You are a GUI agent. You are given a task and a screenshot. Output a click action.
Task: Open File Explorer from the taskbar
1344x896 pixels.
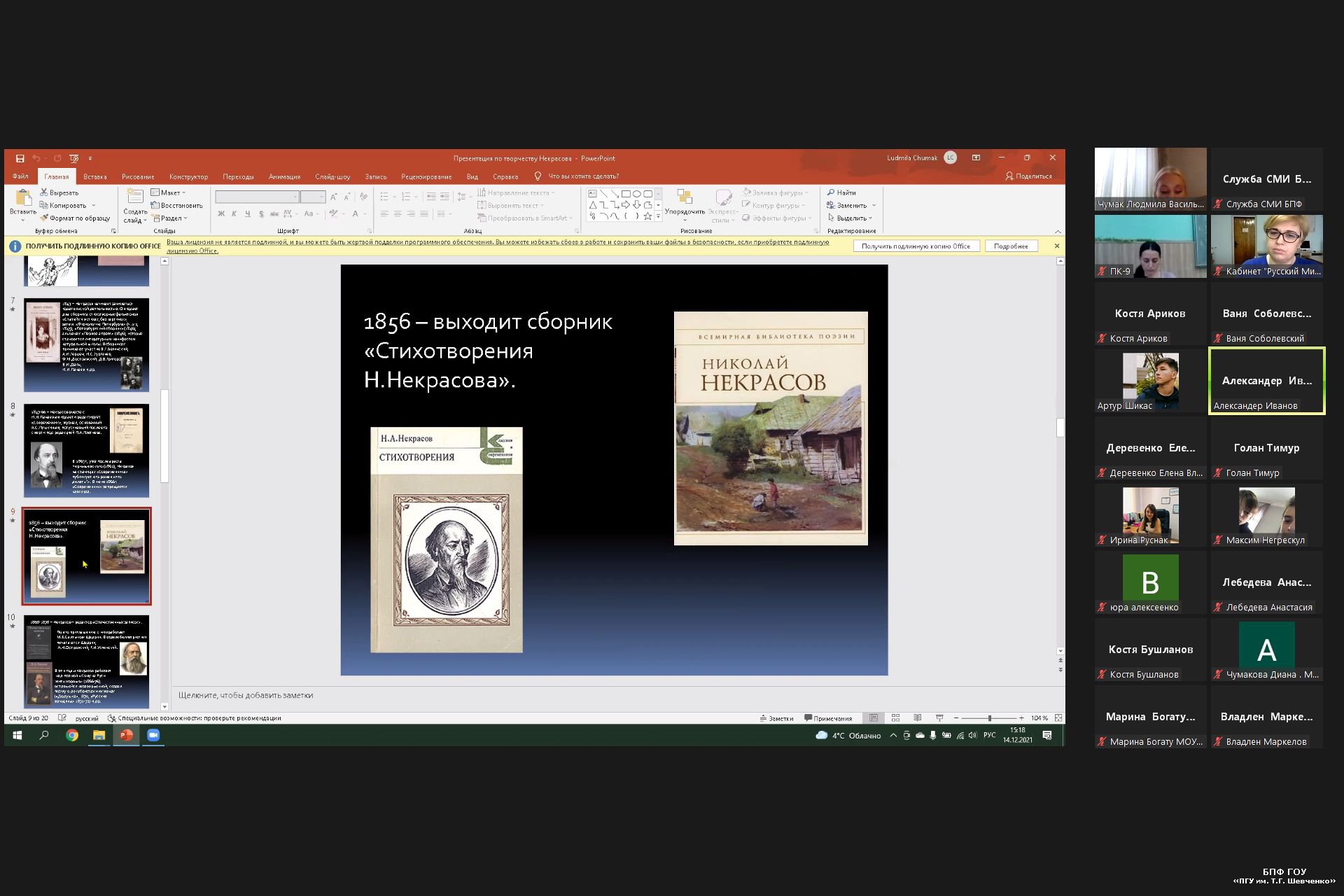99,735
